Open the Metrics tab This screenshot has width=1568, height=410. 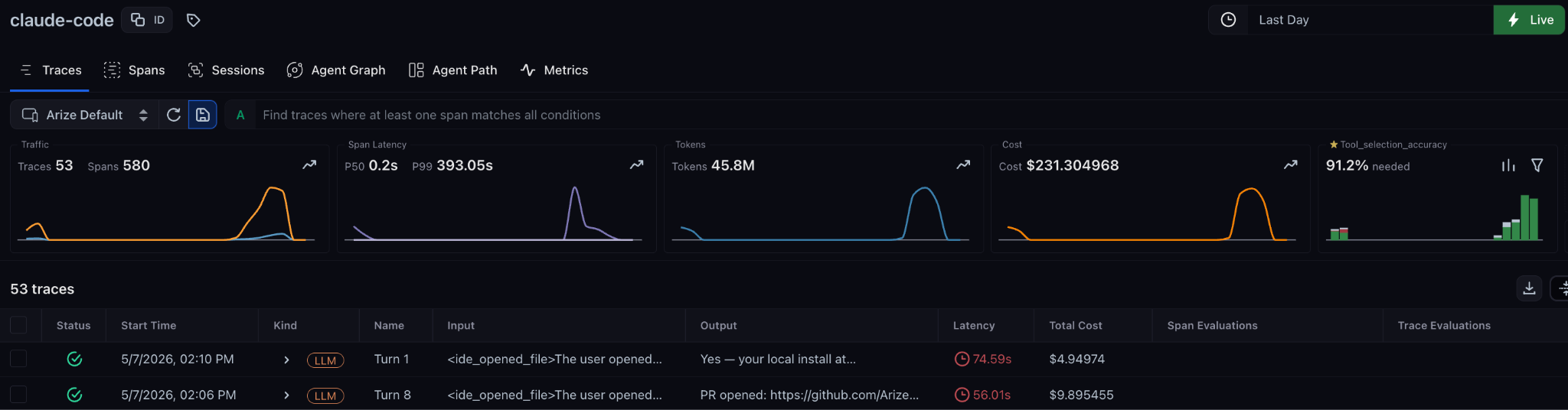(554, 70)
